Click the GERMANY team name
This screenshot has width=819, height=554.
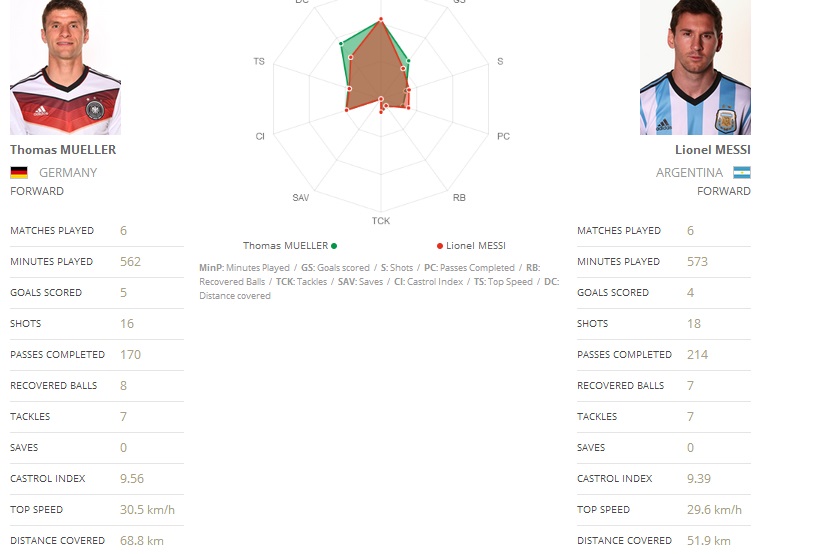(68, 172)
